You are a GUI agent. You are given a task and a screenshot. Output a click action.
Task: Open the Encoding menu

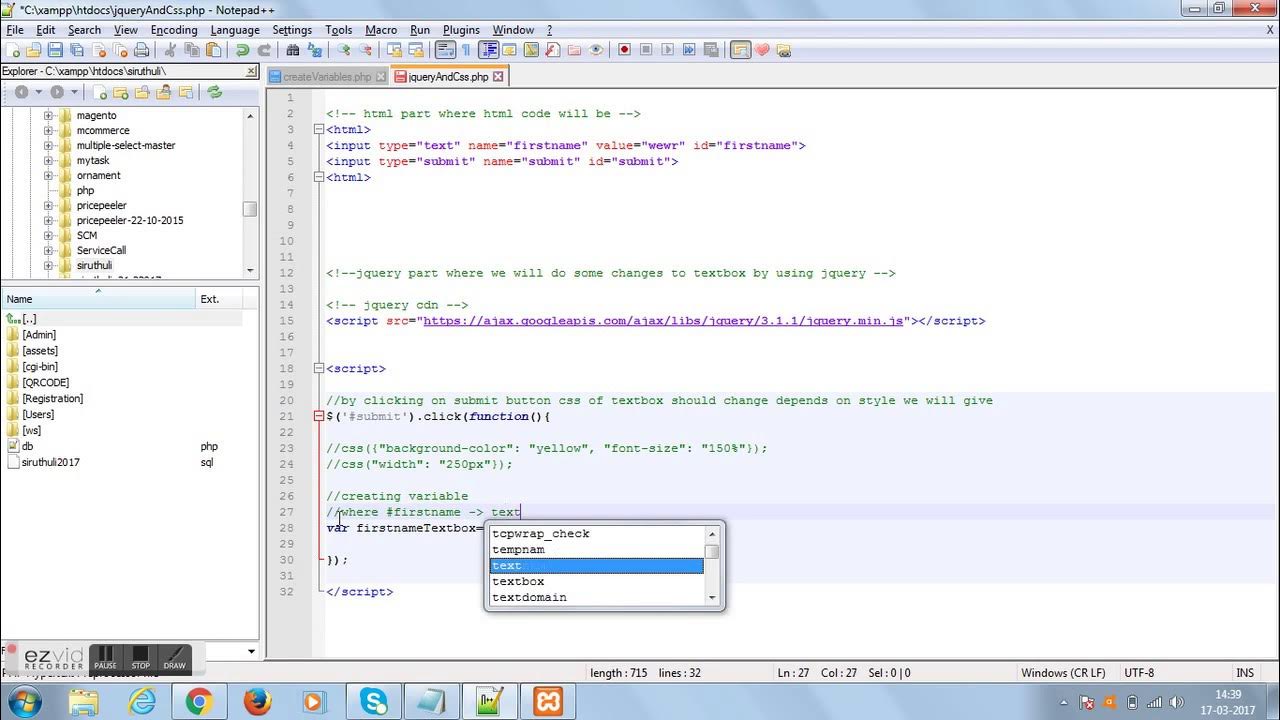(174, 30)
